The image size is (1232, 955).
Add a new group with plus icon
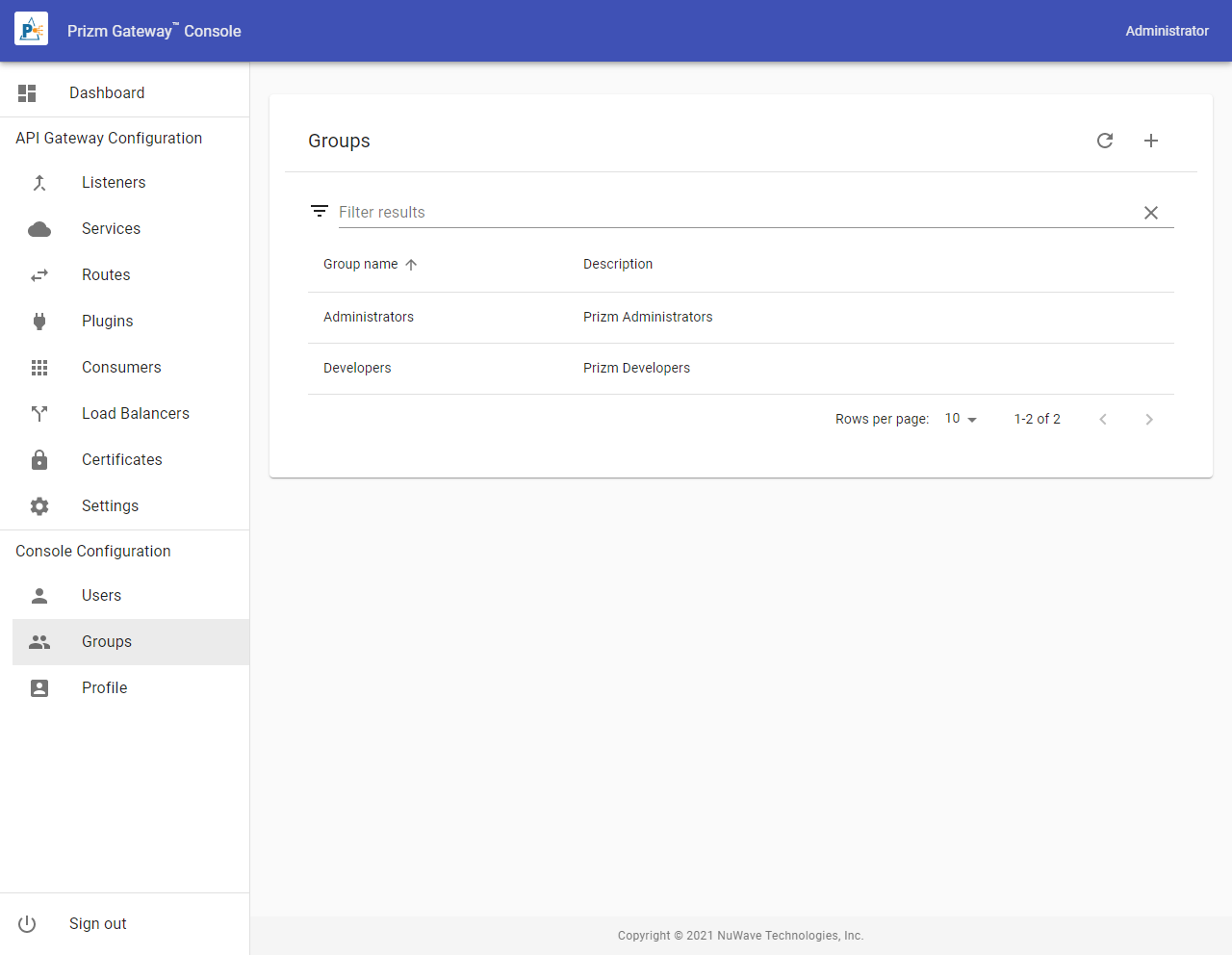pyautogui.click(x=1151, y=141)
